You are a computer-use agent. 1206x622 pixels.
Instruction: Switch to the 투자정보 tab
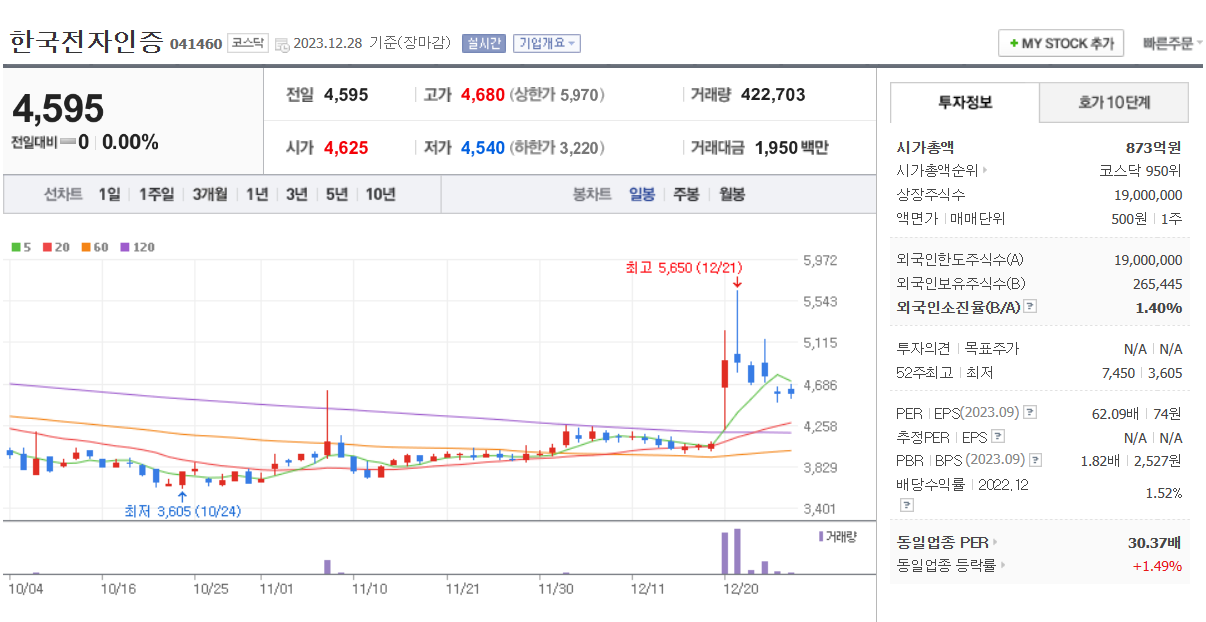[965, 103]
